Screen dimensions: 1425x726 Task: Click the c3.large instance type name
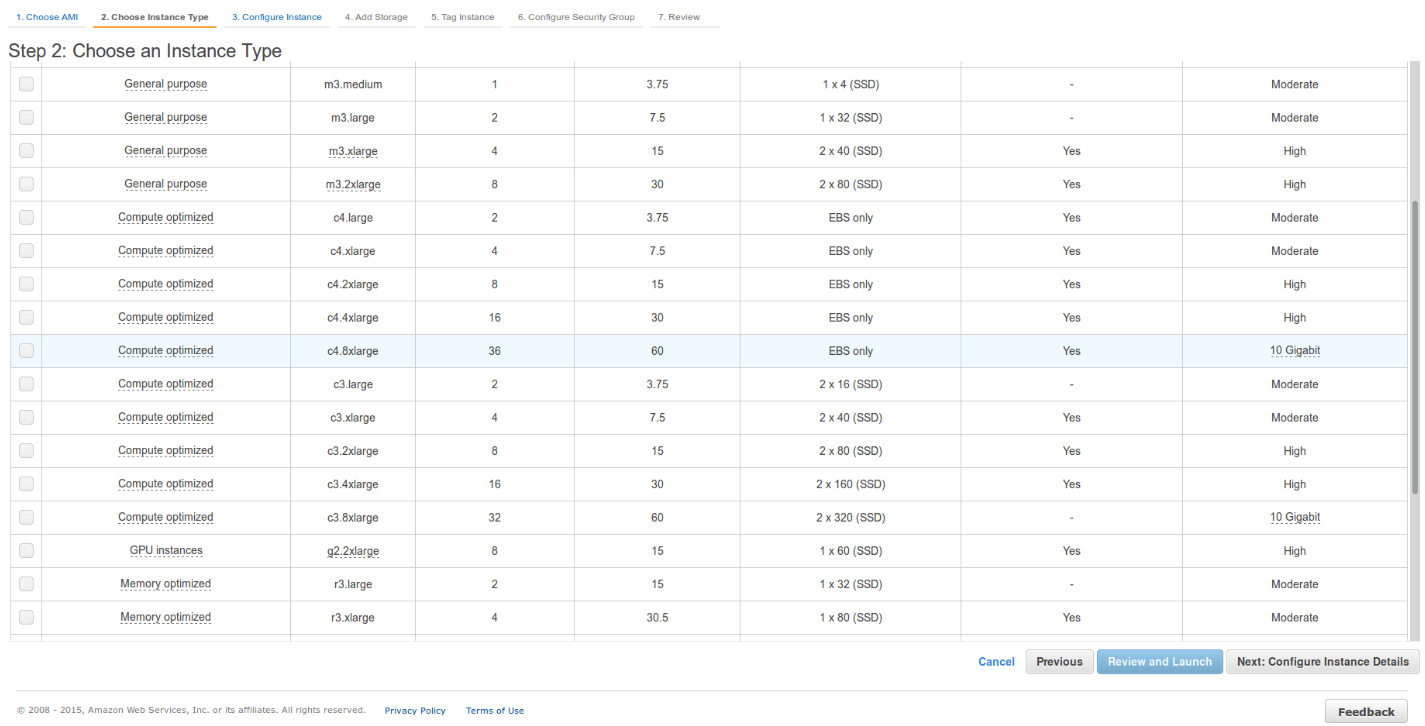(x=352, y=384)
